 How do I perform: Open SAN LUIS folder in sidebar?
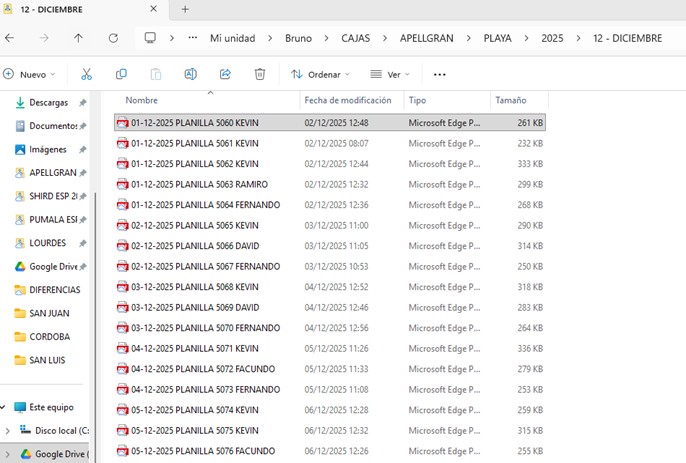[x=48, y=360]
